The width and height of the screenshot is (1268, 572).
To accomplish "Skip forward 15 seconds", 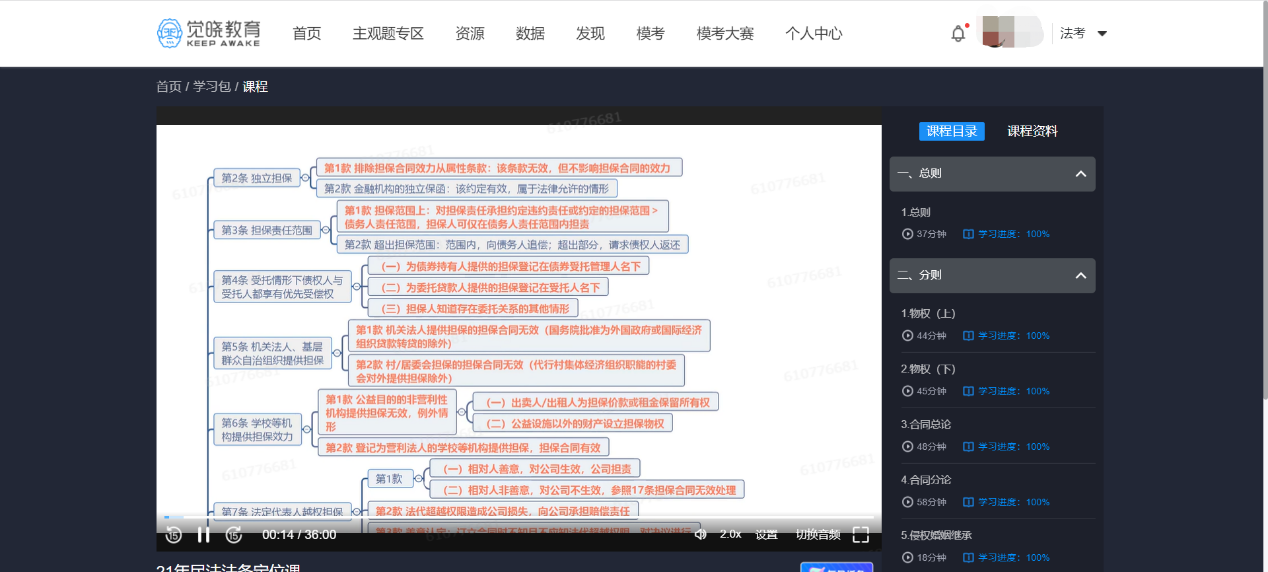I will 234,535.
